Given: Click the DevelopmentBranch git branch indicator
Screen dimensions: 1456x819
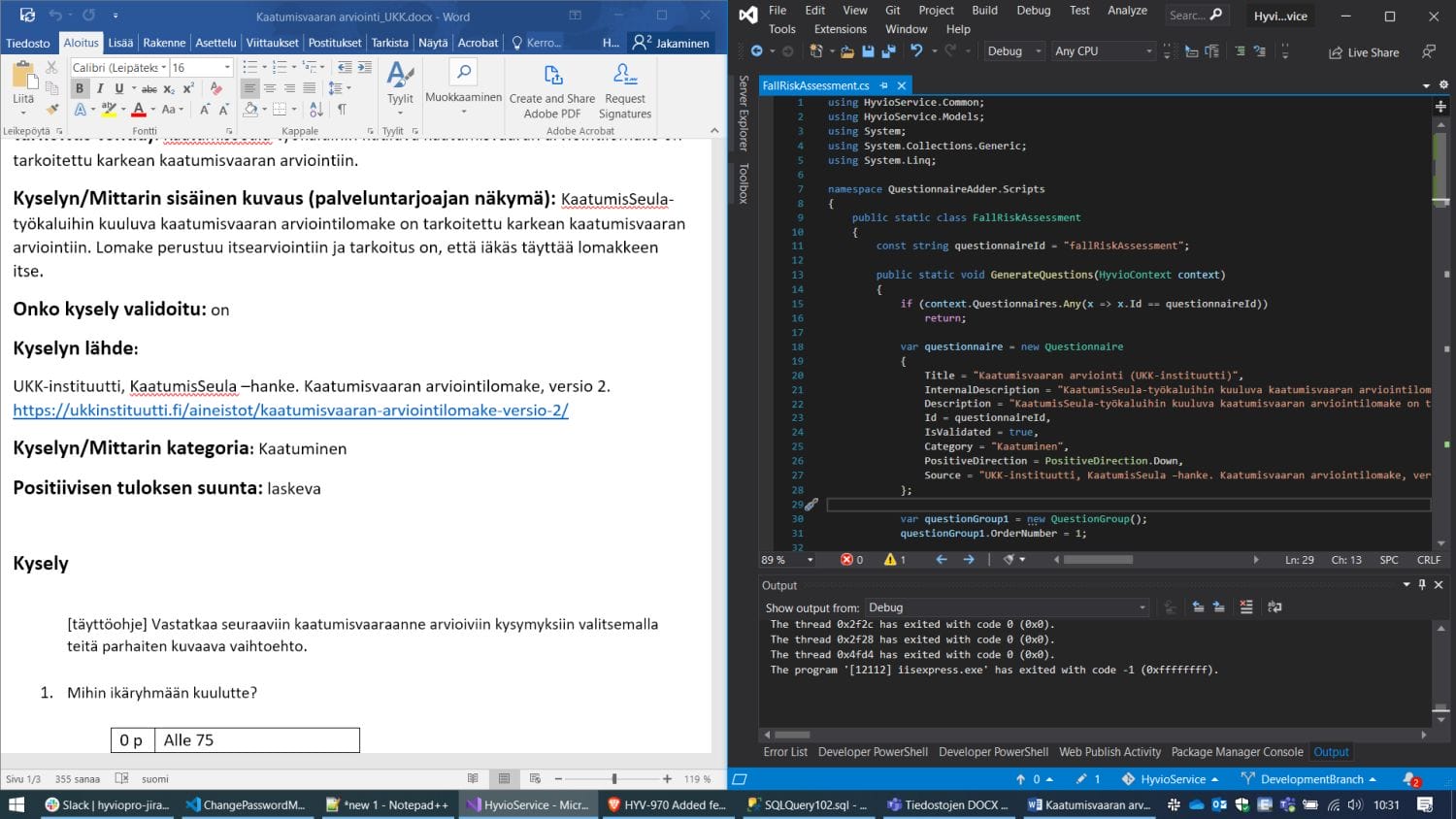Looking at the screenshot, I should 1308,779.
